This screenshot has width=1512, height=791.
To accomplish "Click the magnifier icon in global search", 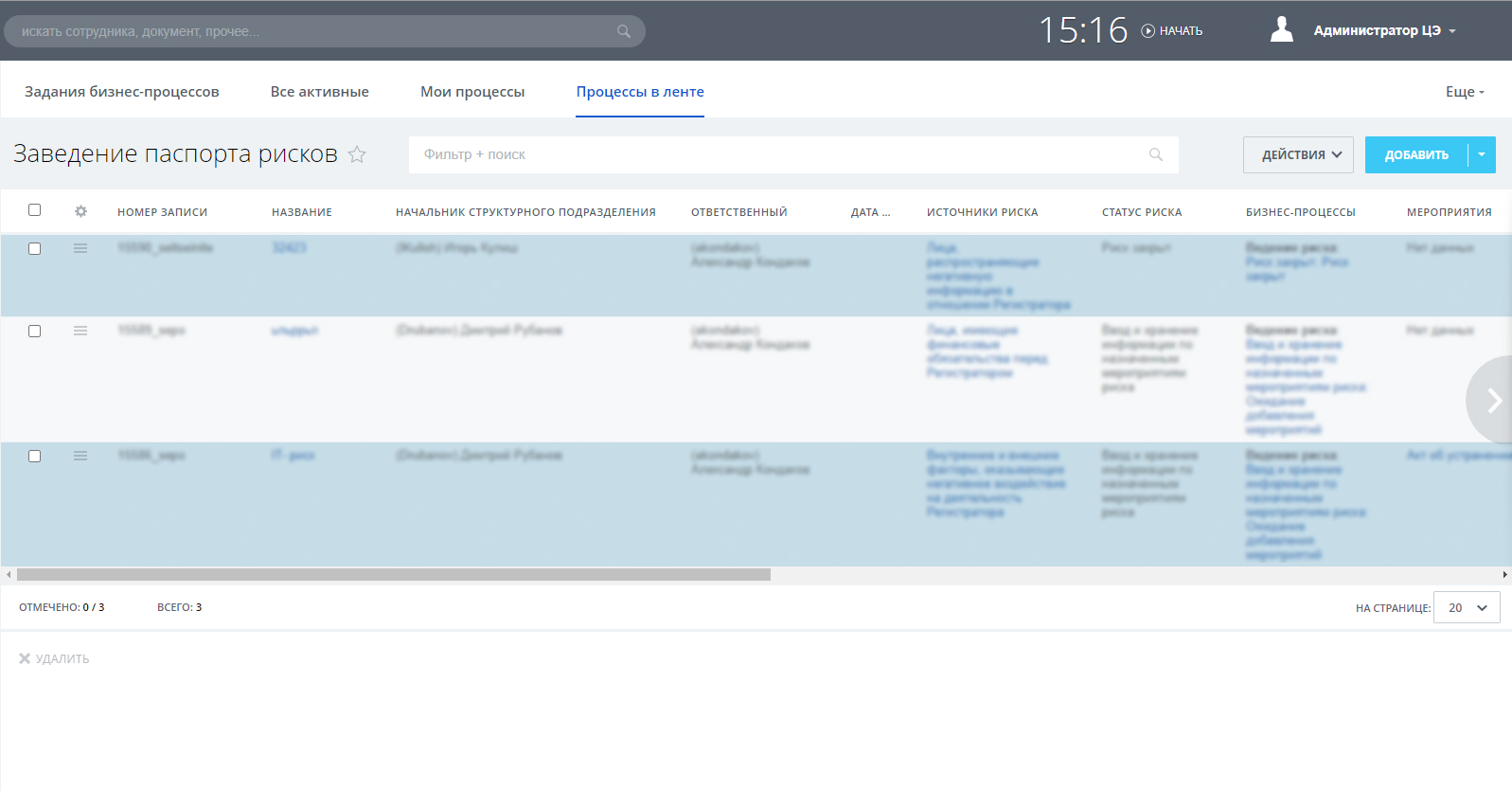I will pos(623,31).
